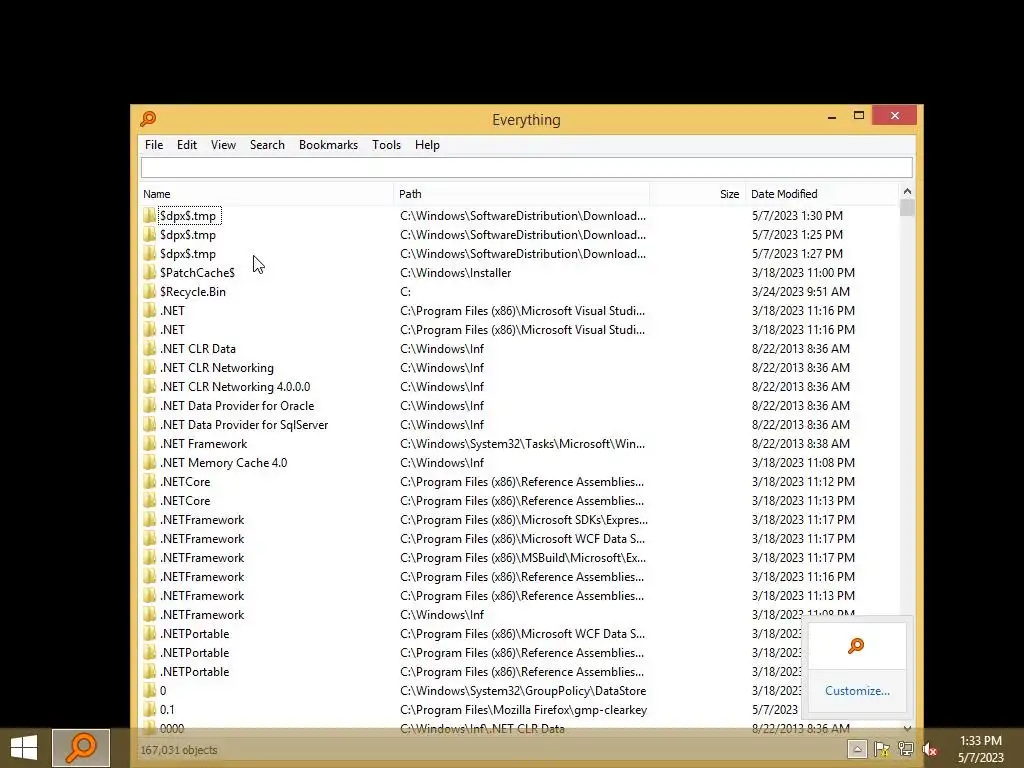Click the Customize... link in tray popup
The height and width of the screenshot is (768, 1024).
[857, 691]
